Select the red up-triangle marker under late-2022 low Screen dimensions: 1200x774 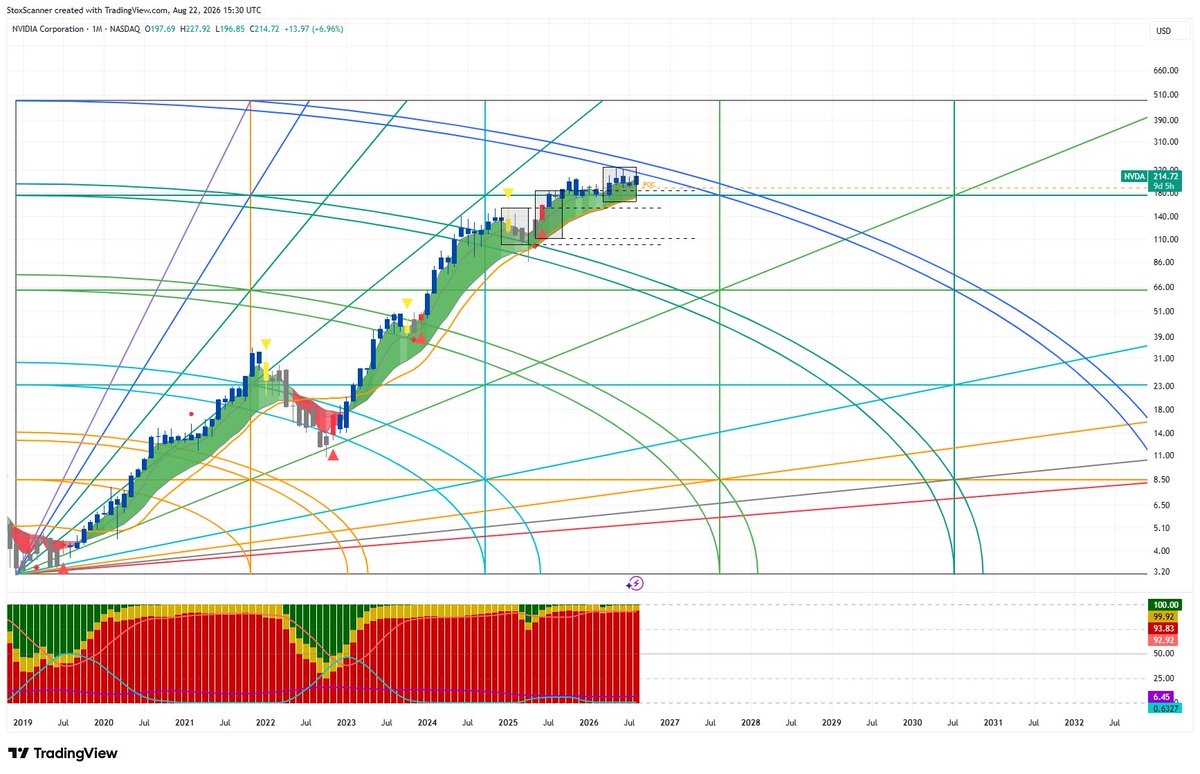[x=333, y=455]
